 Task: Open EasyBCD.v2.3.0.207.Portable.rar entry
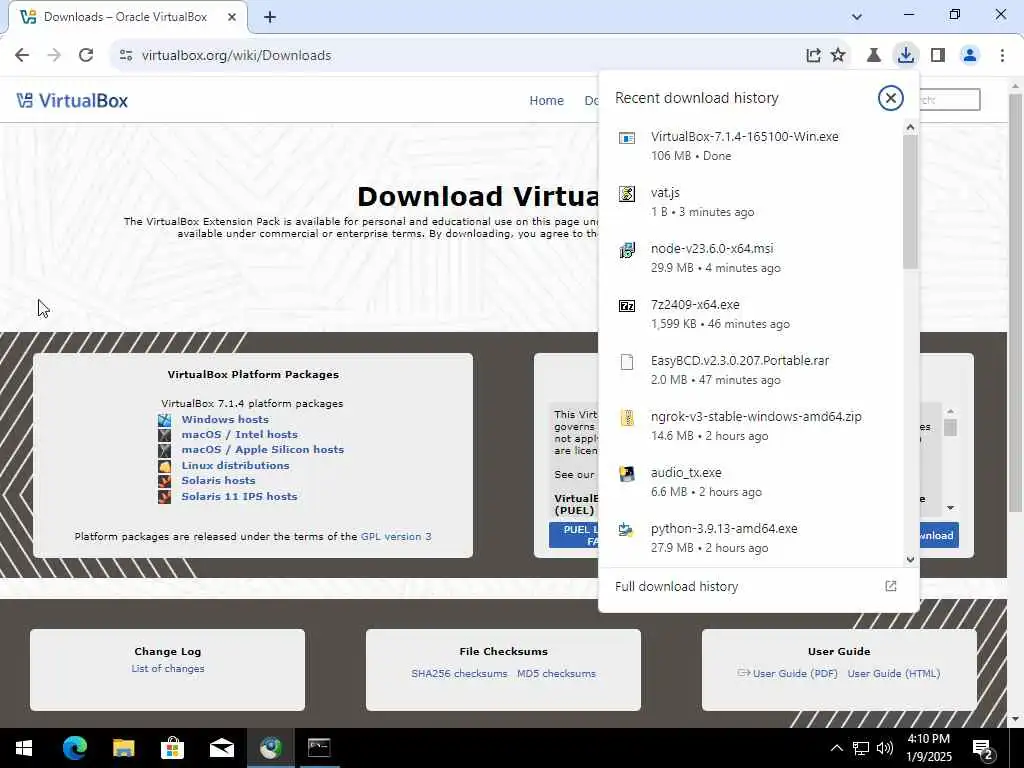point(740,360)
